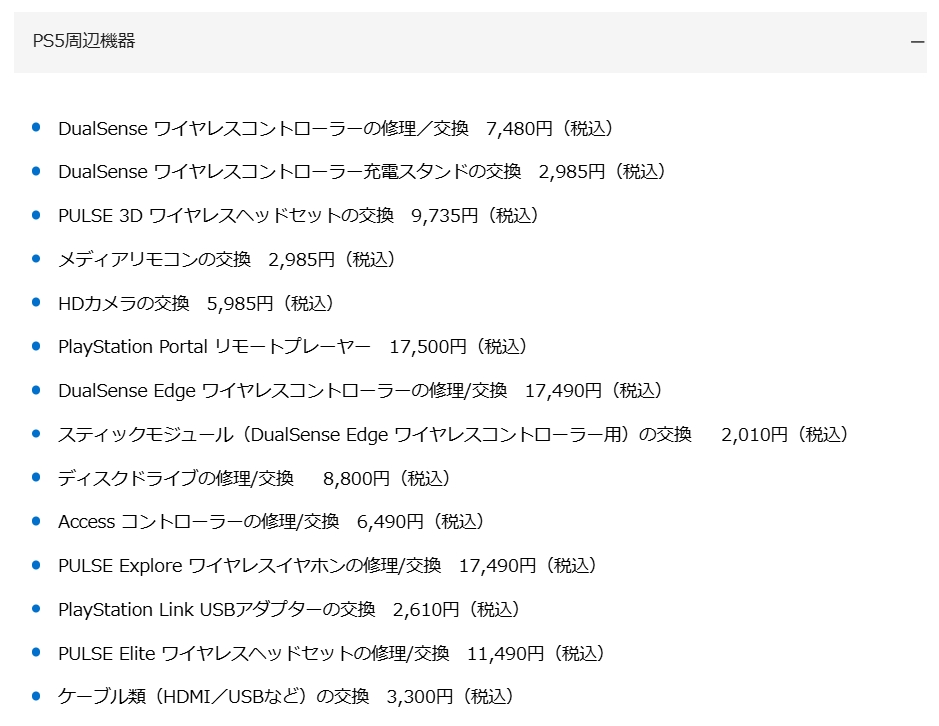The image size is (939, 726).
Task: Click the スティックモジュール exchange entry
Action: coord(375,435)
